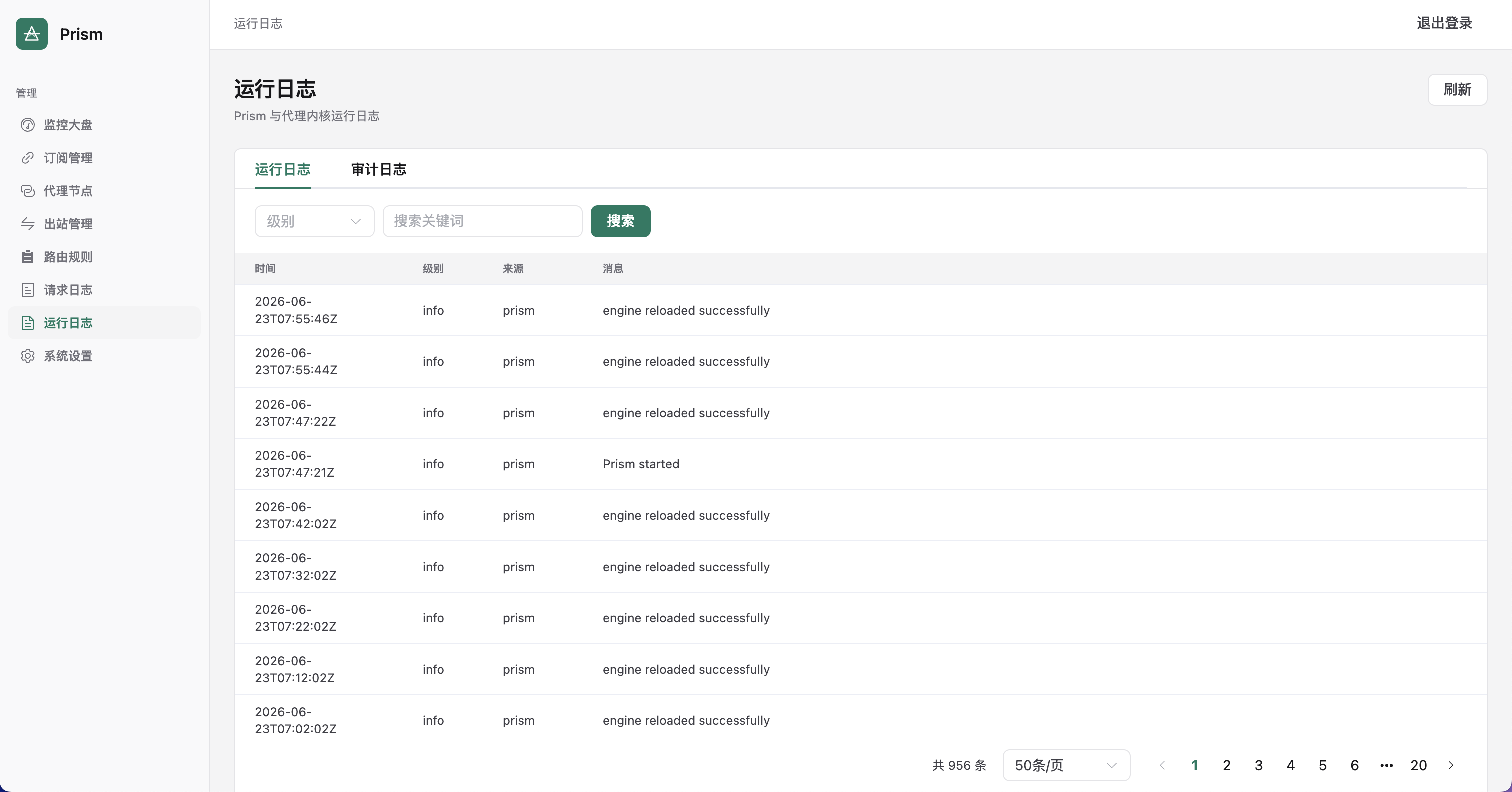The image size is (1512, 792).
Task: Click timestamp 2026-06-23T07:55:44Z
Action: (296, 361)
